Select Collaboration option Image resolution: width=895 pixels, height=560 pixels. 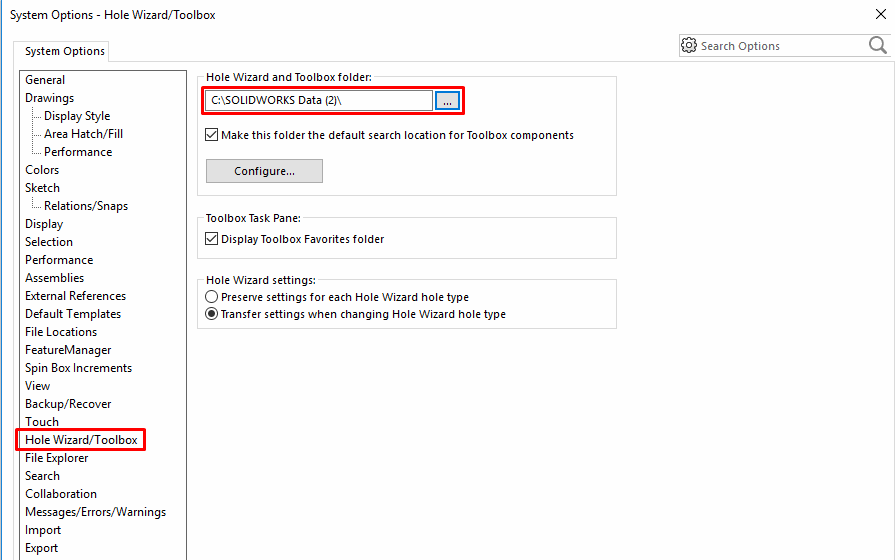(61, 494)
